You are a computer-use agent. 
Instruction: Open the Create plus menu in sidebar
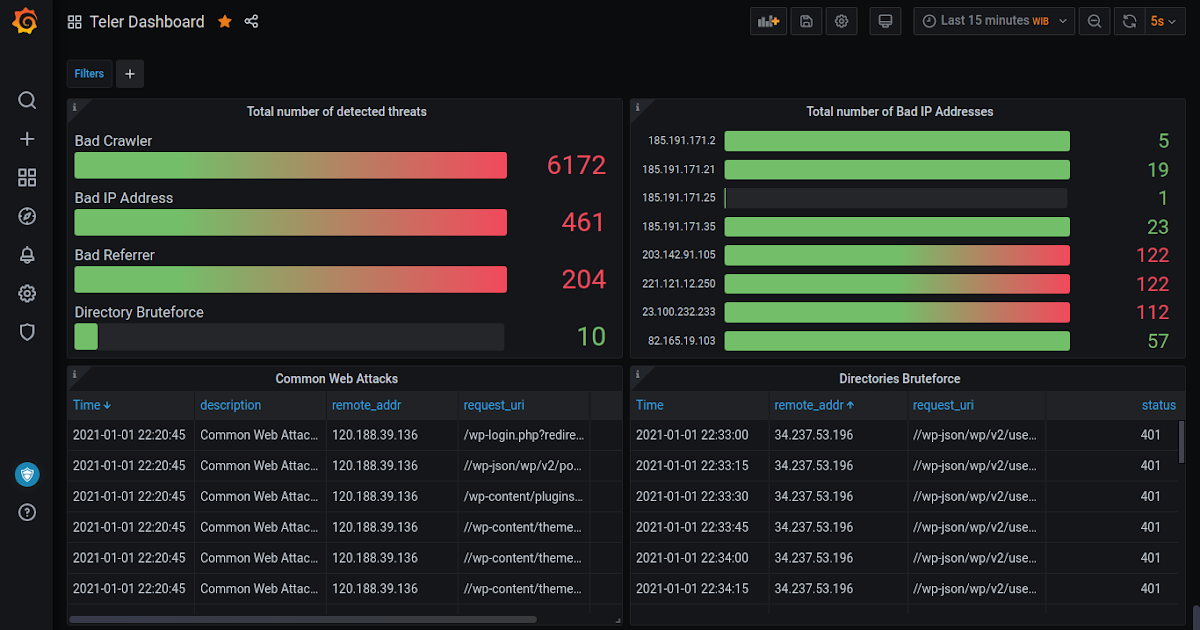27,139
